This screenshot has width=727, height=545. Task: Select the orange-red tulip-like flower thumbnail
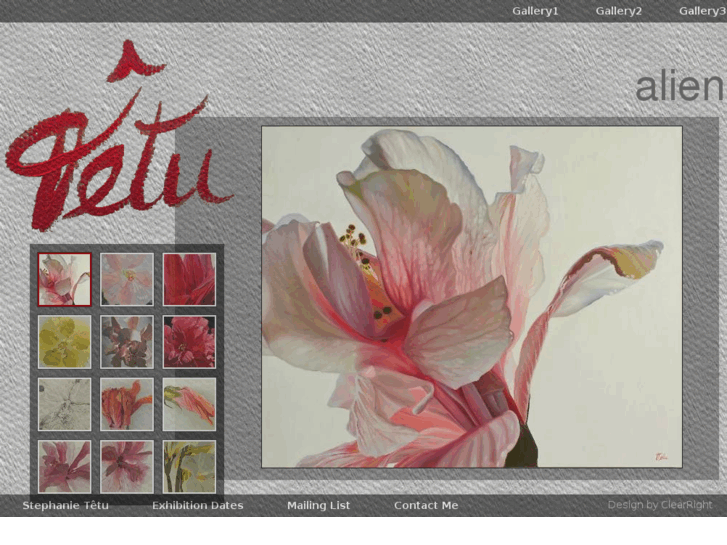click(127, 404)
